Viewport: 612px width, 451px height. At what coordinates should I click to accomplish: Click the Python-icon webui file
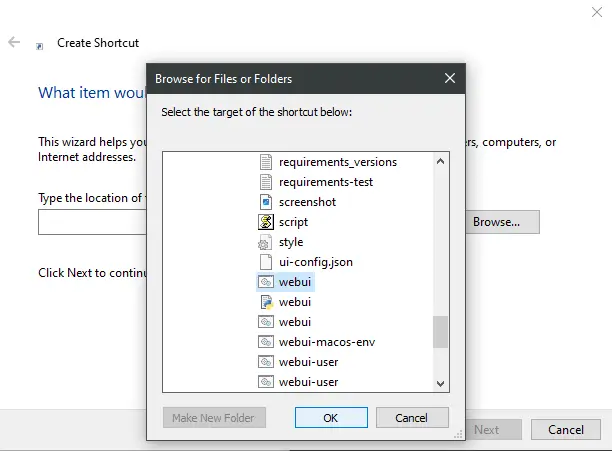click(265, 302)
